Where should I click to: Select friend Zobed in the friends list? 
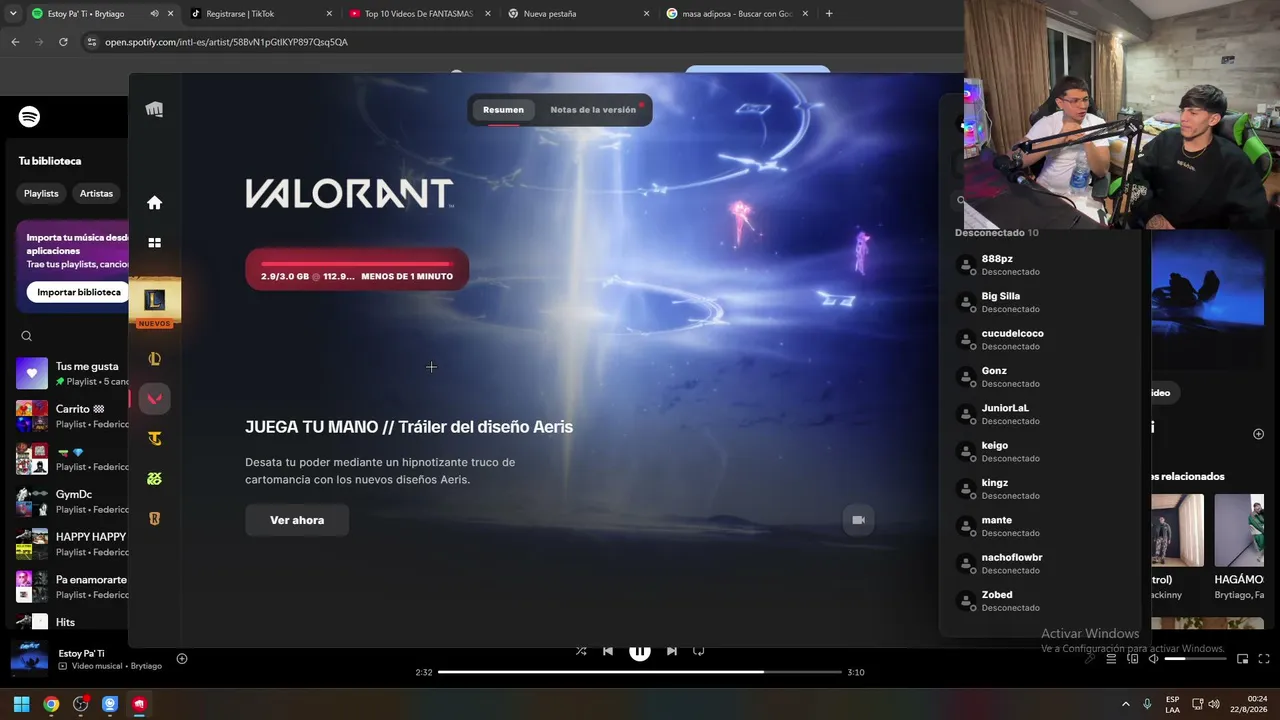point(1040,601)
